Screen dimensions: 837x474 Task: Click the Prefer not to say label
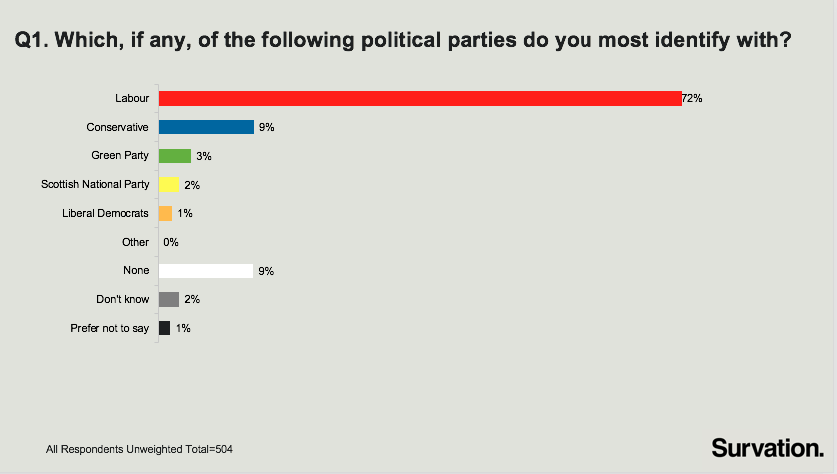tap(109, 328)
